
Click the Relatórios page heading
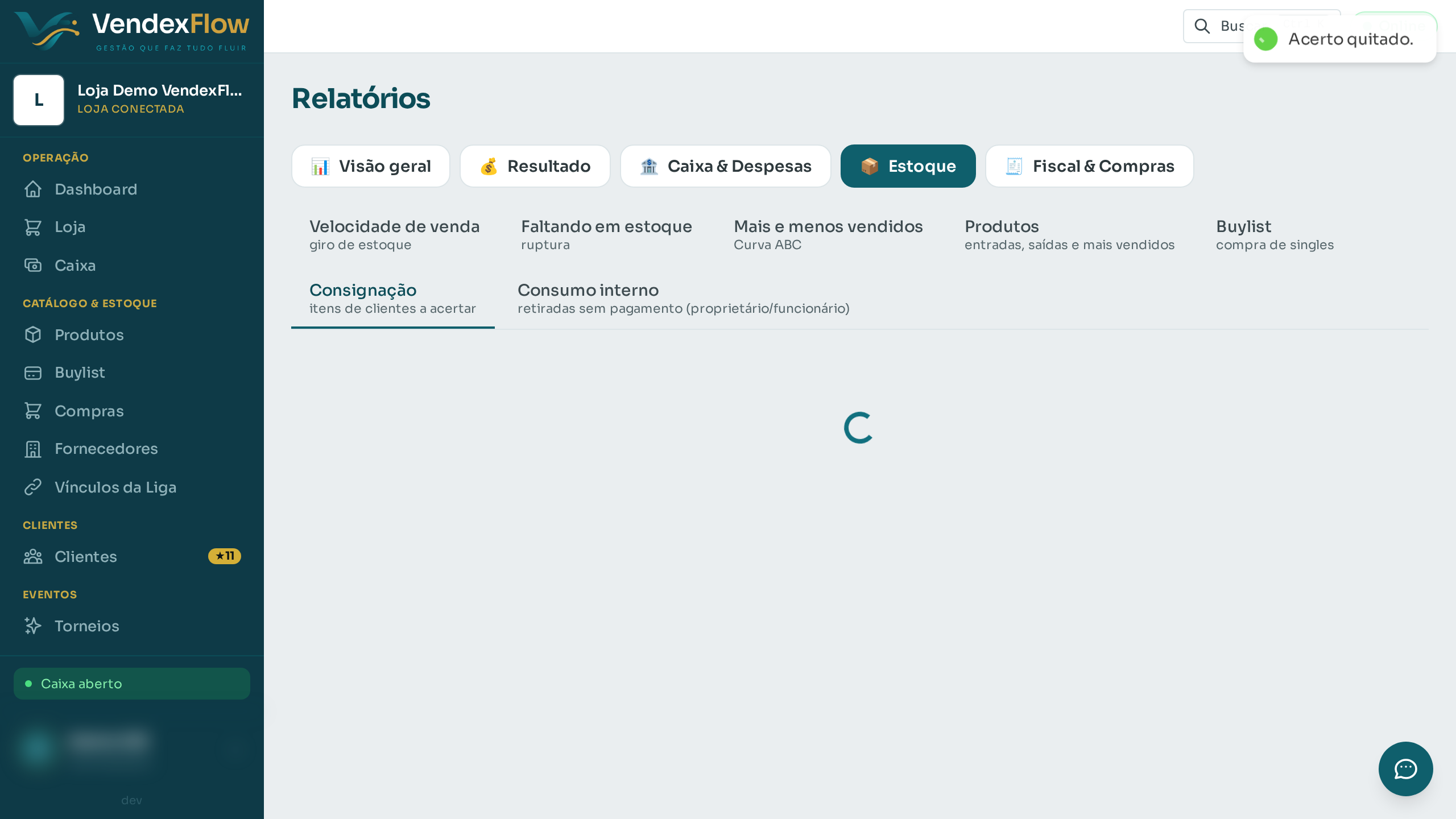point(361,98)
